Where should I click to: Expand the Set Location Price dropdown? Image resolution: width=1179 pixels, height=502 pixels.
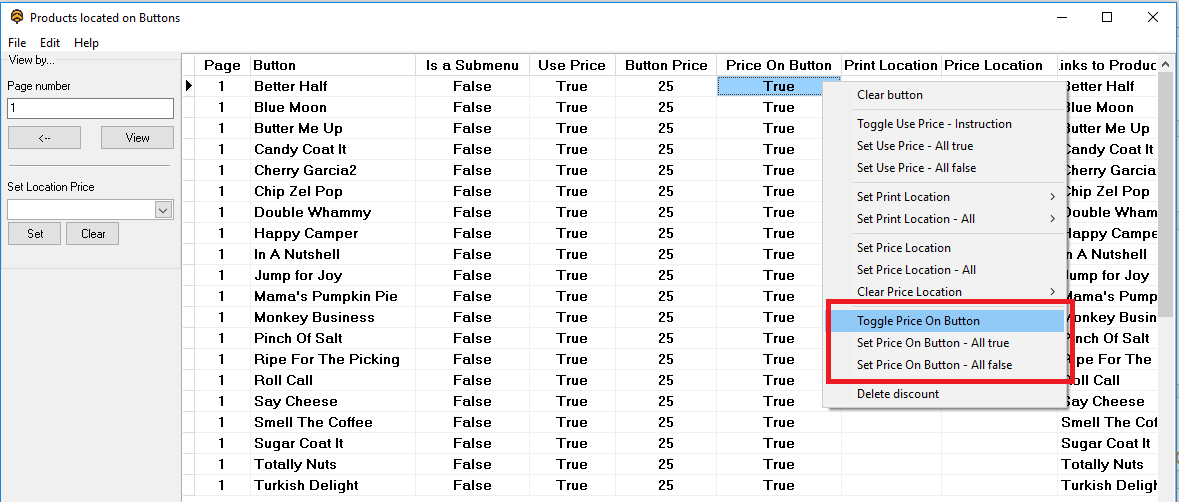164,210
